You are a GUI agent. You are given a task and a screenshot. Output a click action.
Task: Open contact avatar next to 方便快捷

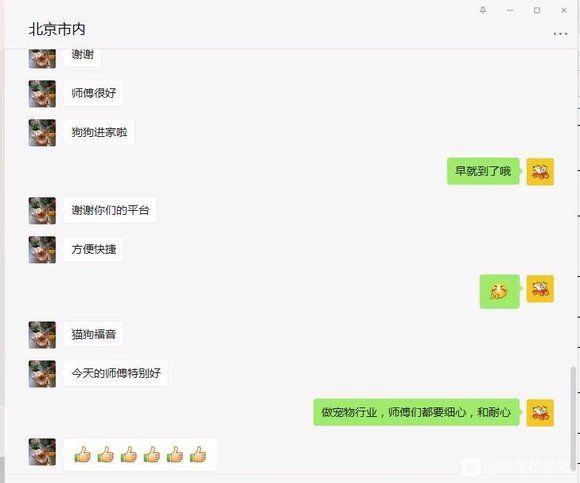[42, 250]
